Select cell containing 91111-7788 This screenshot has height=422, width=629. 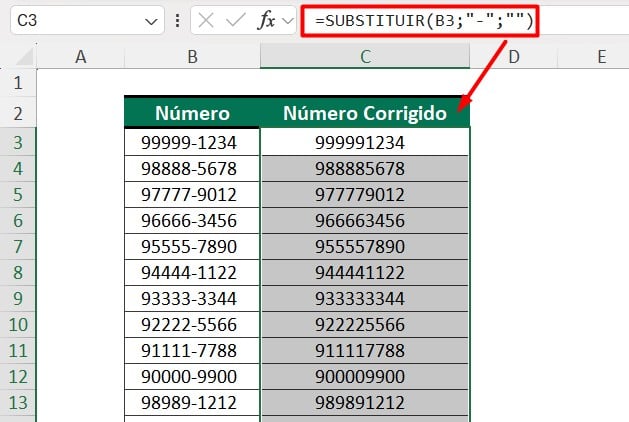pos(193,351)
